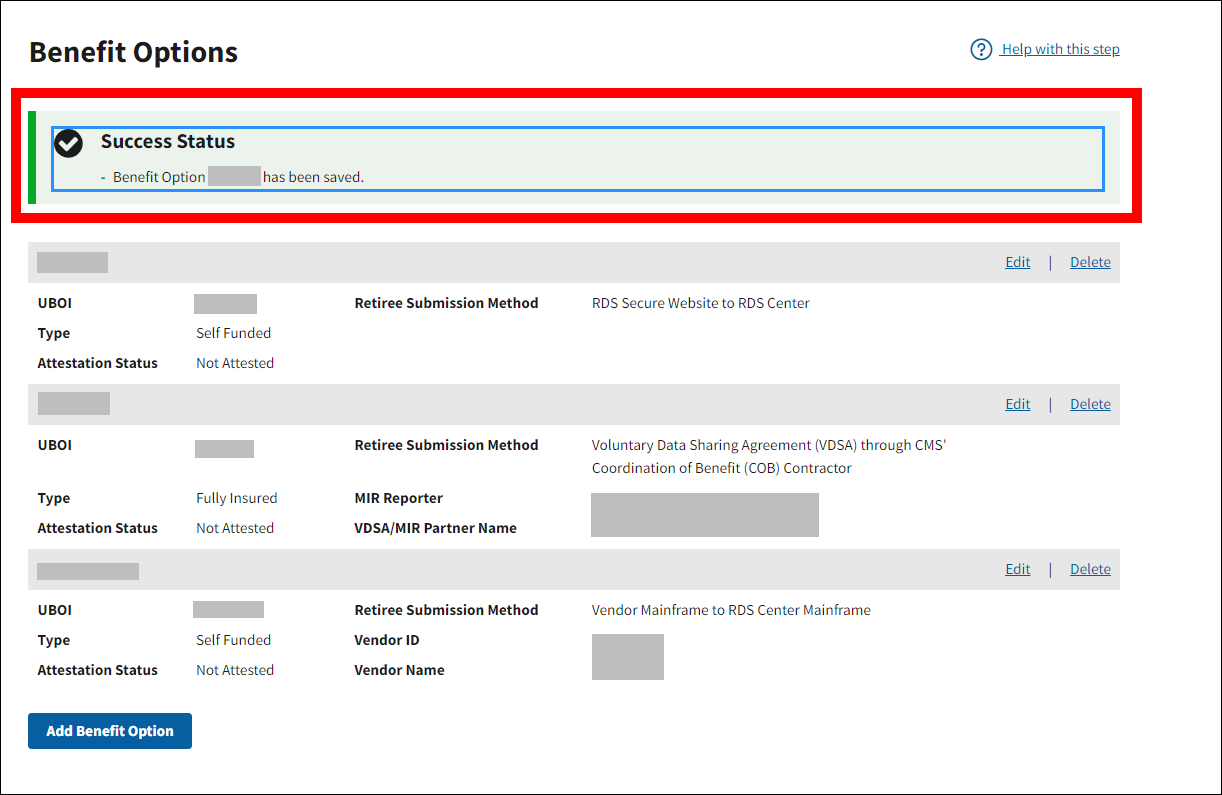This screenshot has width=1222, height=795.
Task: Edit the RDS Secure Website benefit option
Action: tap(1017, 262)
